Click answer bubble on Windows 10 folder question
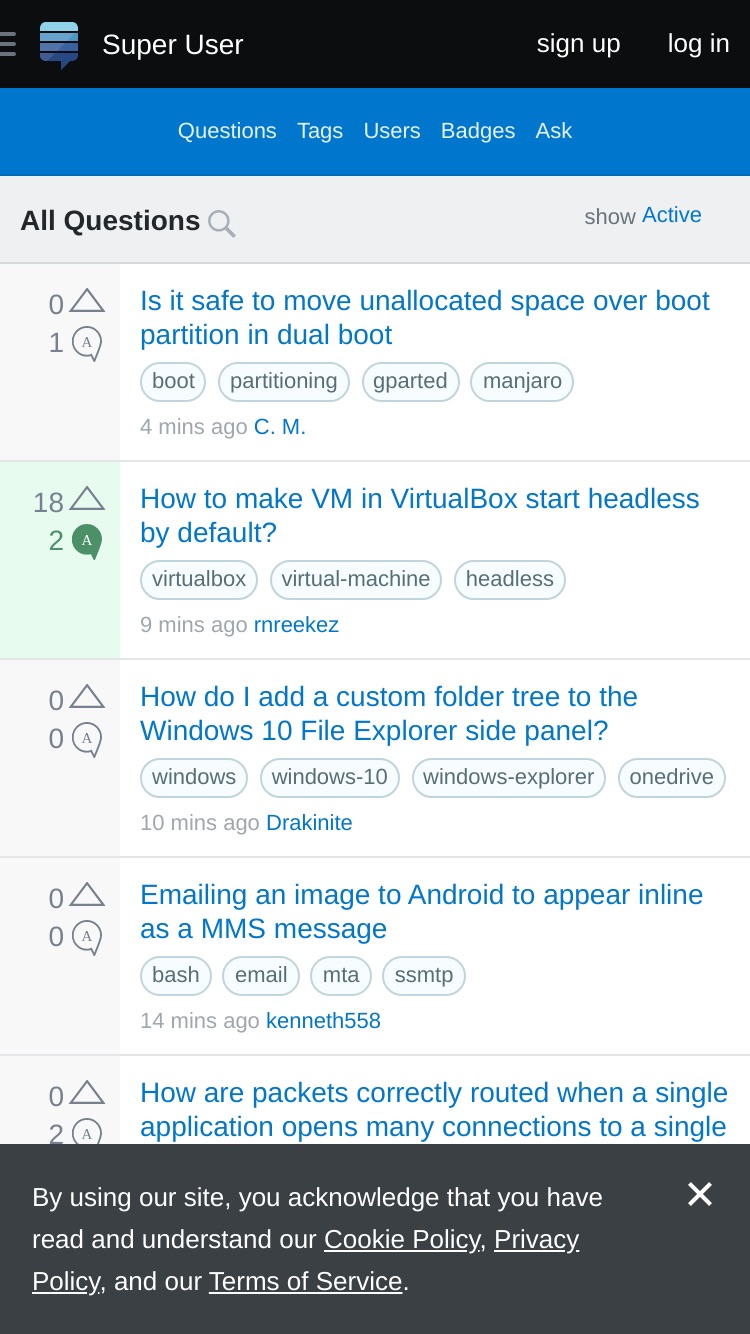This screenshot has width=750, height=1334. [87, 739]
